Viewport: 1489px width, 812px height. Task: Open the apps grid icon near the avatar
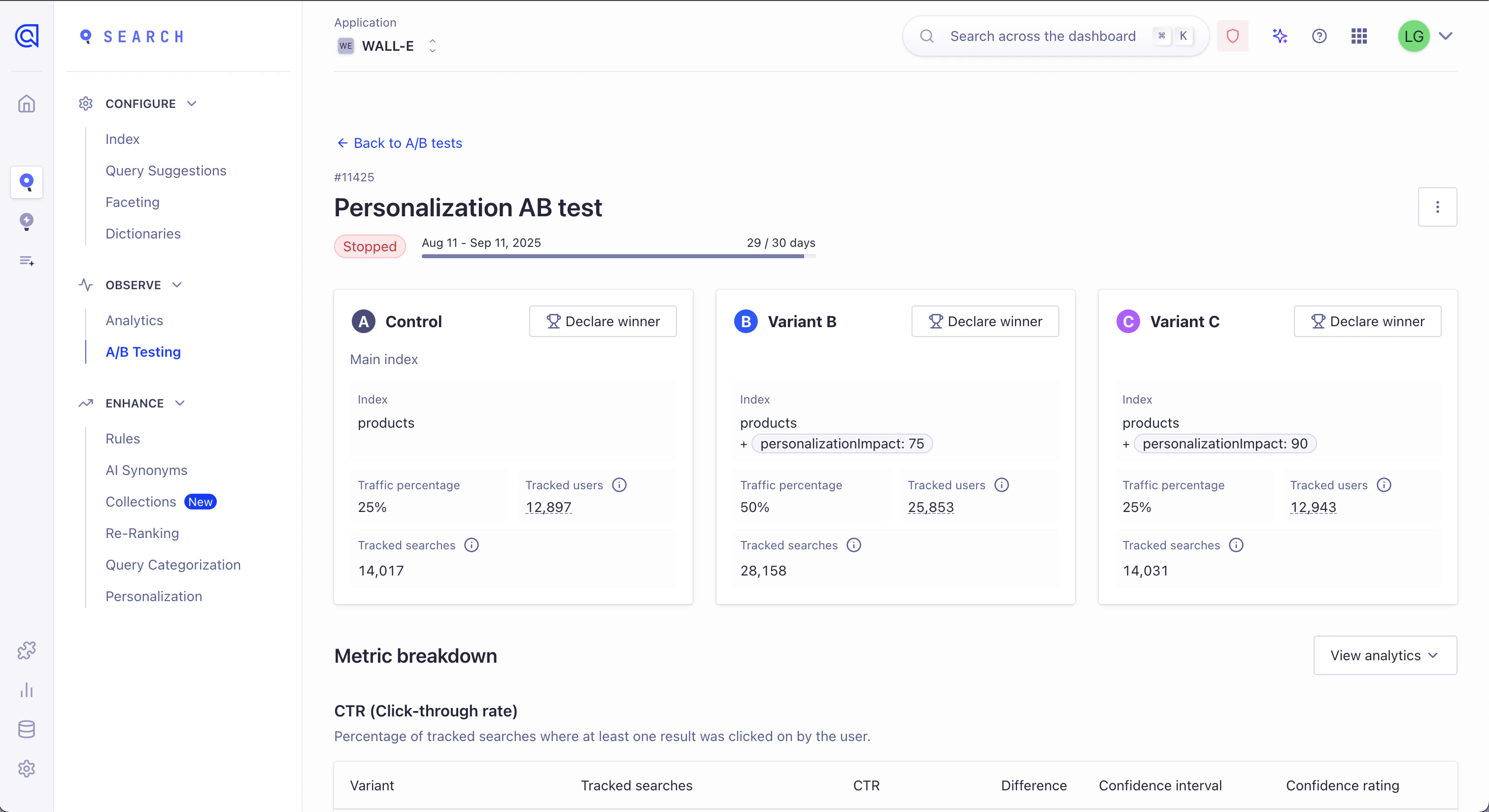click(1359, 36)
